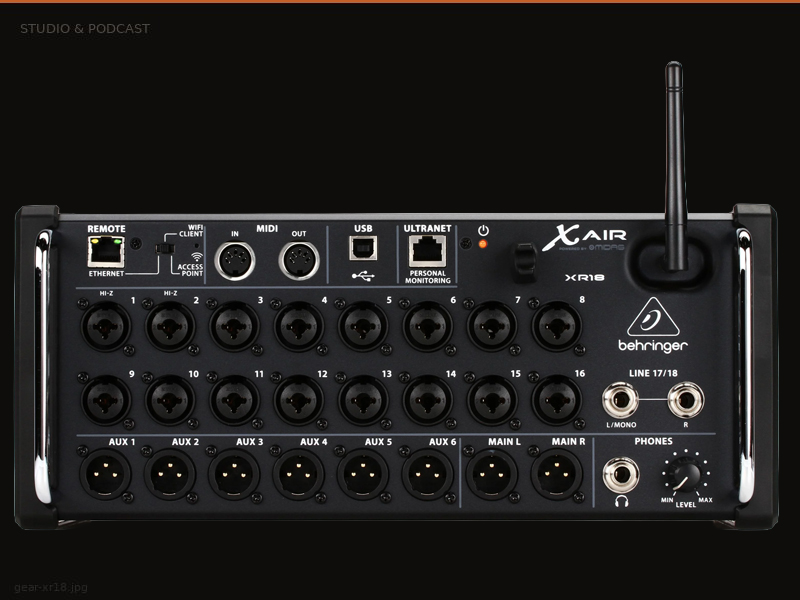
Task: Click the MIDI IN connector
Action: [x=235, y=260]
